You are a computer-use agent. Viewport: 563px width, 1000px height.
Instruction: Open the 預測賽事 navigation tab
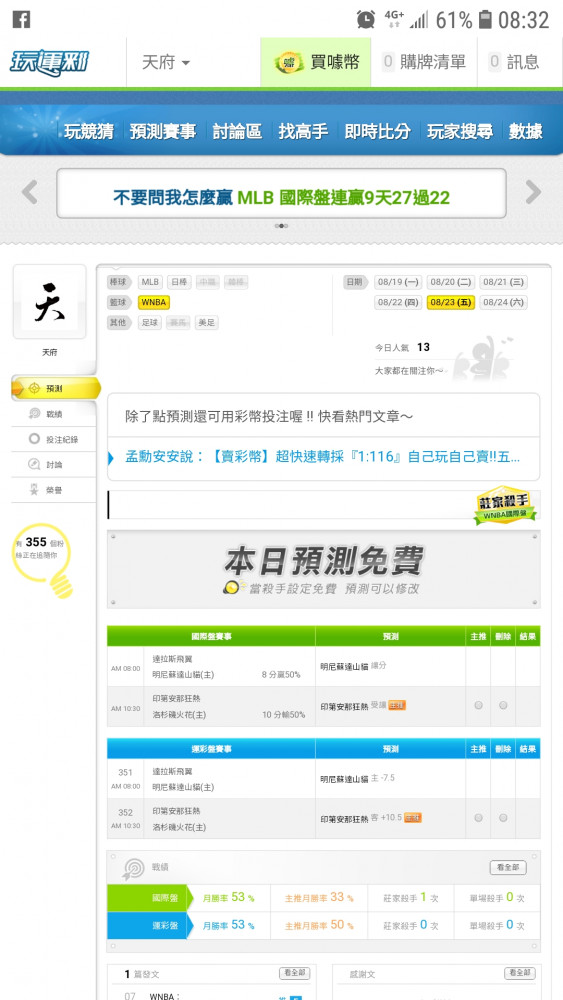163,132
